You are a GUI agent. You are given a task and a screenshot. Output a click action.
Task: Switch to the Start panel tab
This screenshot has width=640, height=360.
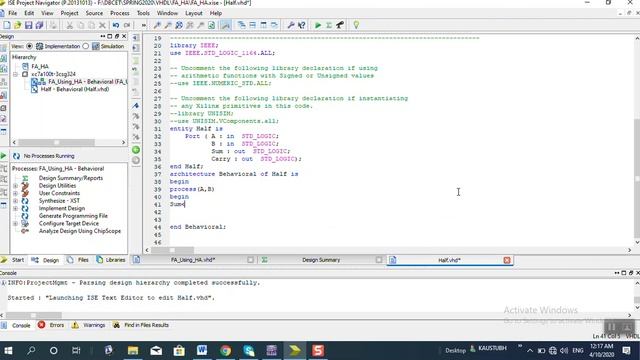pos(13,260)
